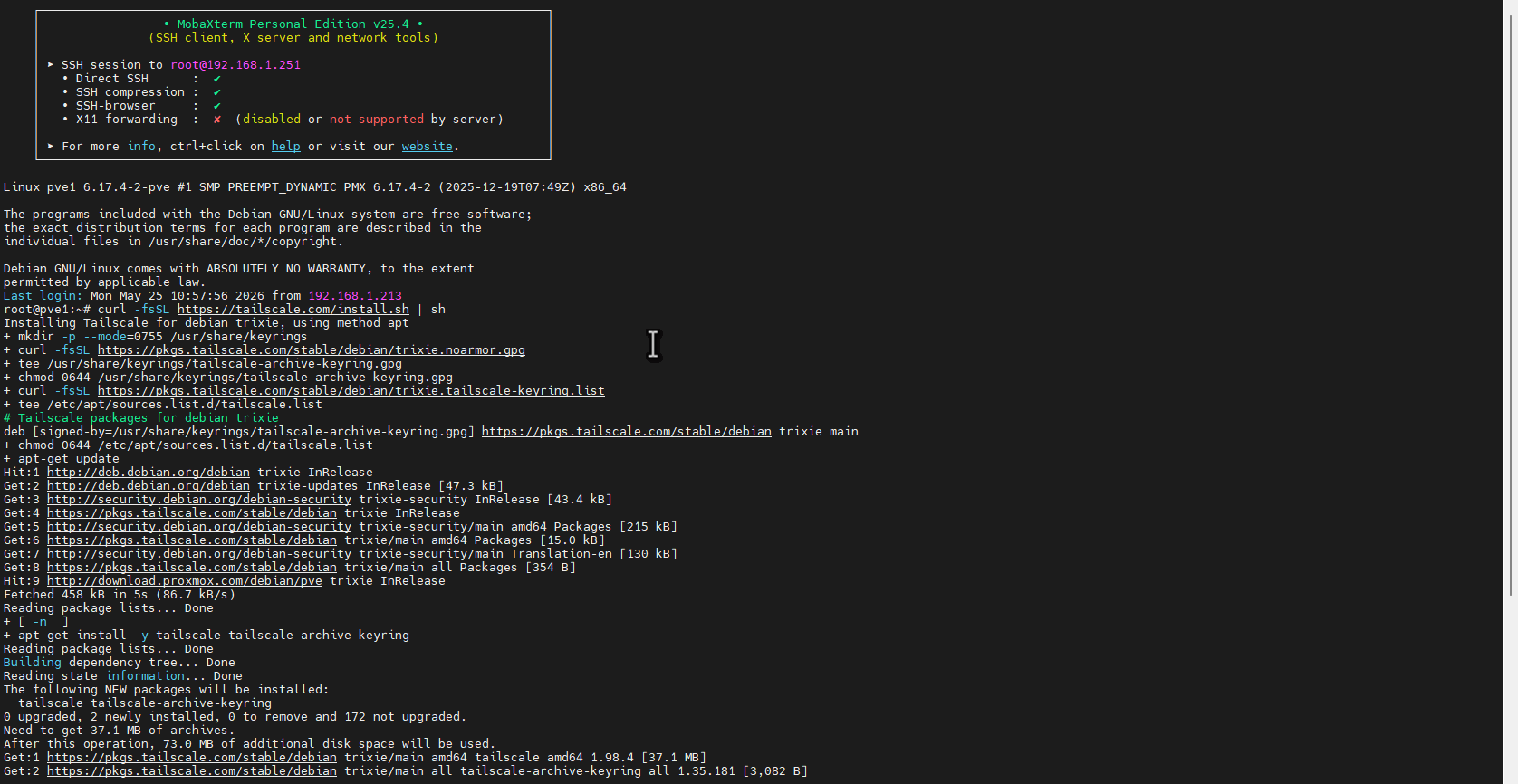
Task: Click the download.proxmox.com/debian/pve URL
Action: click(185, 581)
